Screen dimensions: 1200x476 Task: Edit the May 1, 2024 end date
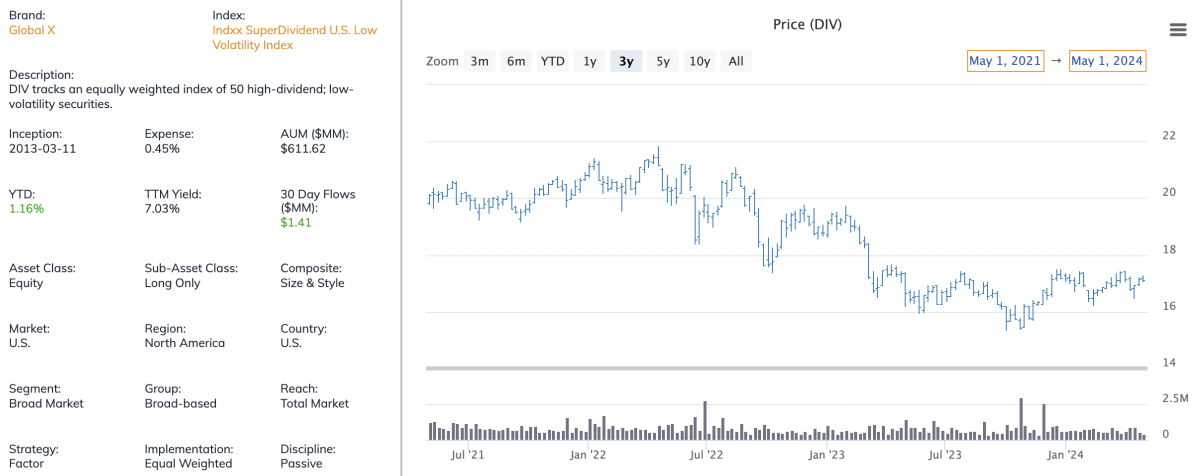click(x=1107, y=61)
